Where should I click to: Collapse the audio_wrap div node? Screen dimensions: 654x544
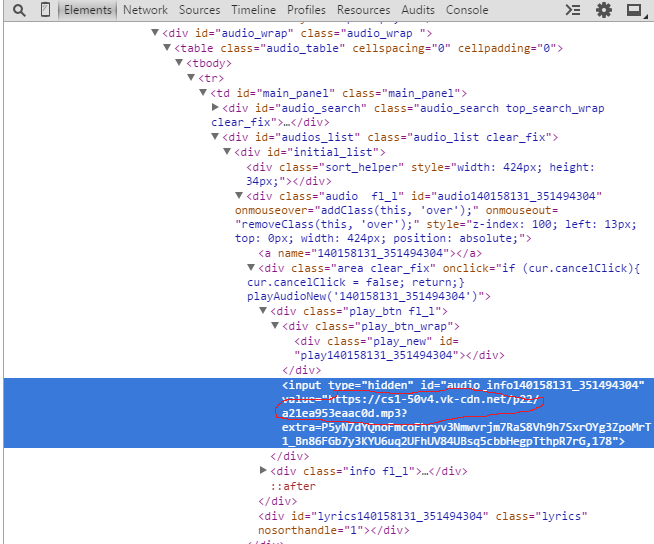155,32
